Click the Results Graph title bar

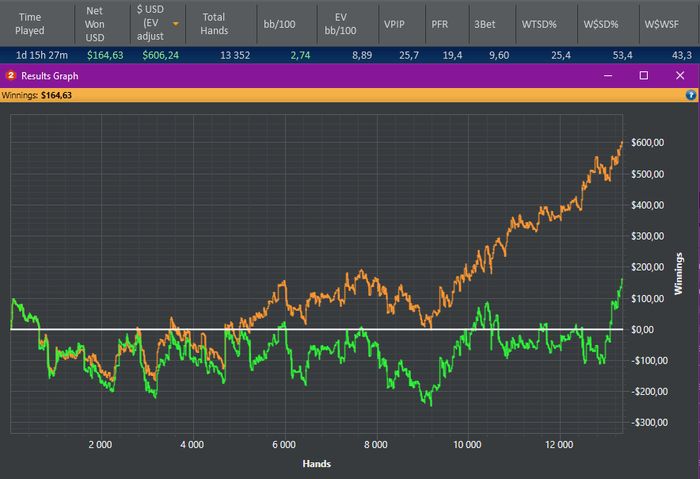(300, 76)
